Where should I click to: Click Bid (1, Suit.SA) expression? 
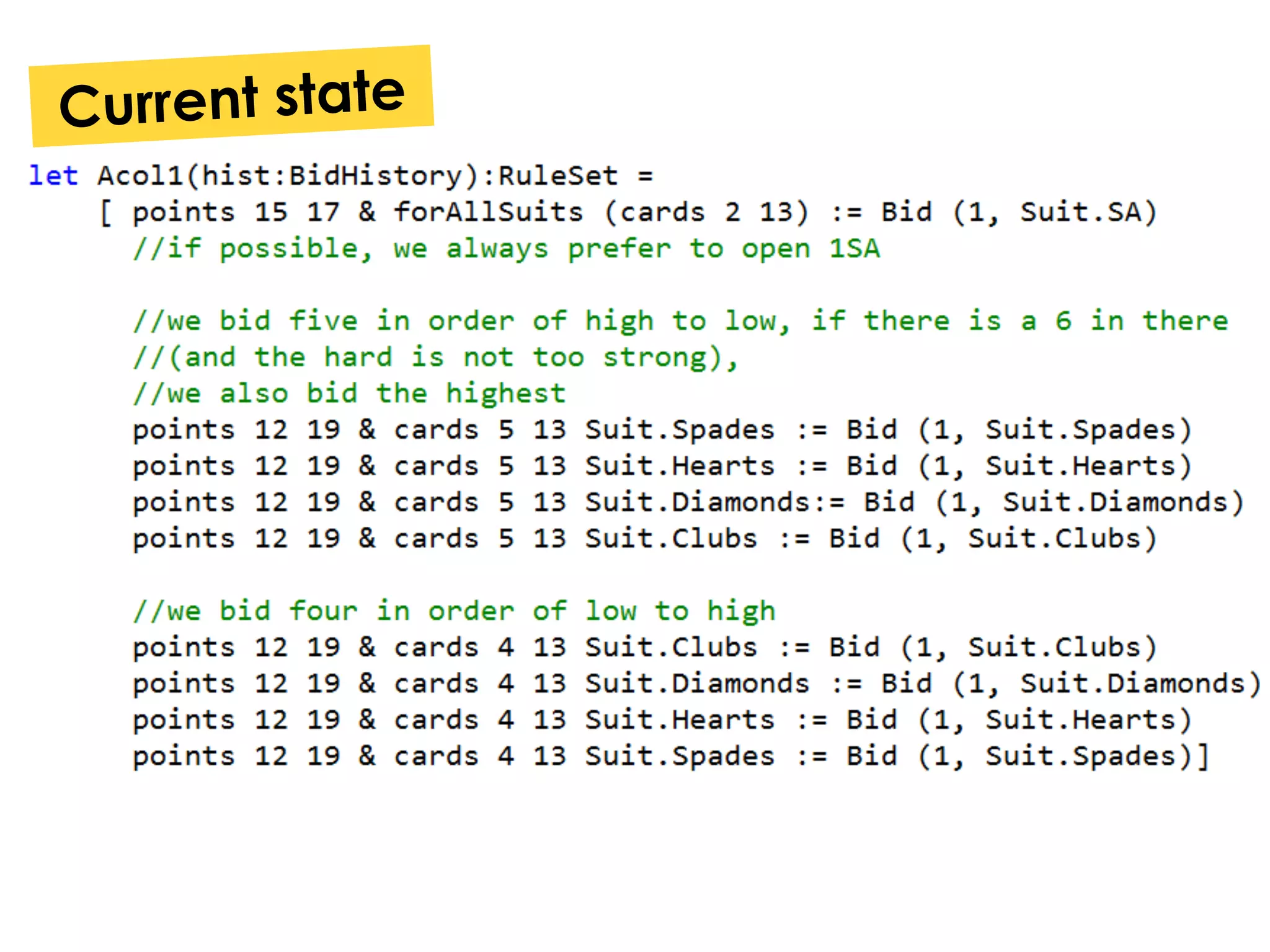(x=1019, y=213)
